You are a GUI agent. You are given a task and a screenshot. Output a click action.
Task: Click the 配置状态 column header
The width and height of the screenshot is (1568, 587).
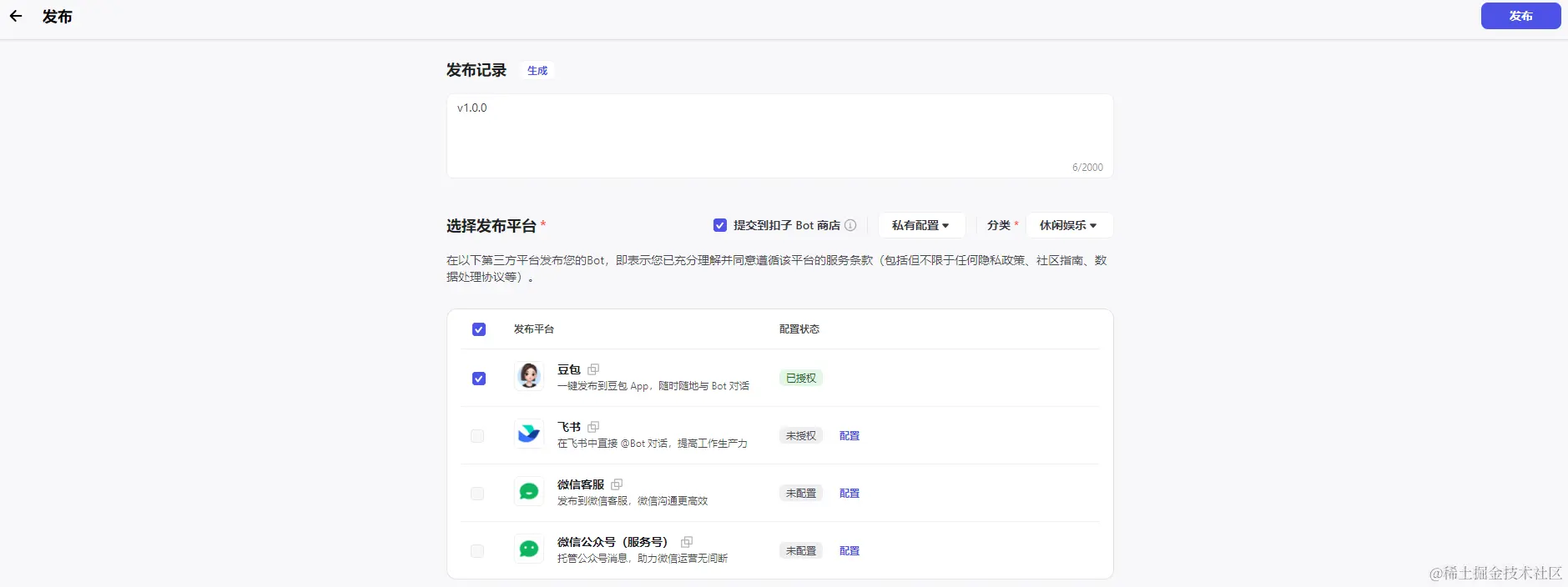(x=799, y=329)
